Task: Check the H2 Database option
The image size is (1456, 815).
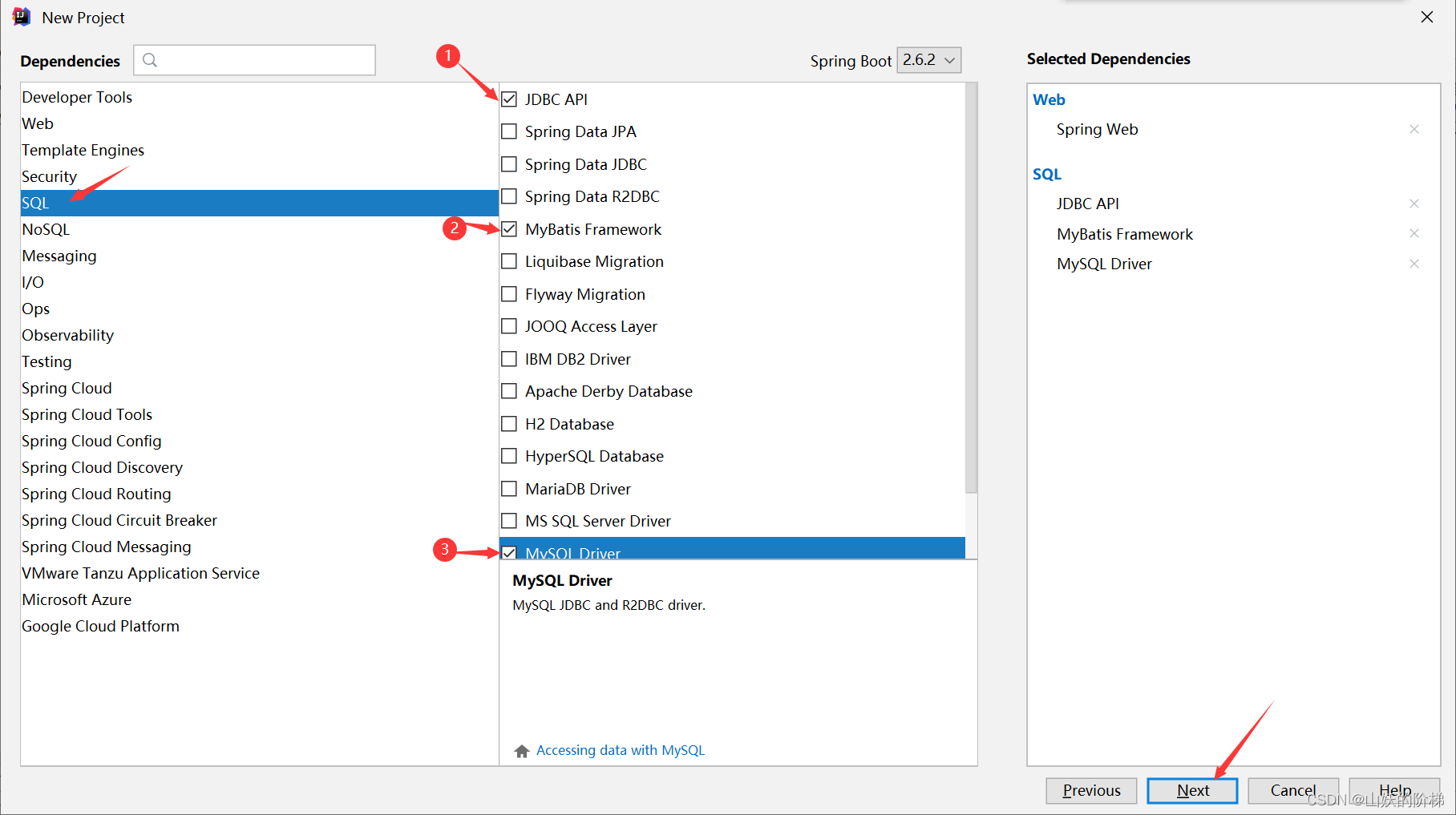Action: 509,424
